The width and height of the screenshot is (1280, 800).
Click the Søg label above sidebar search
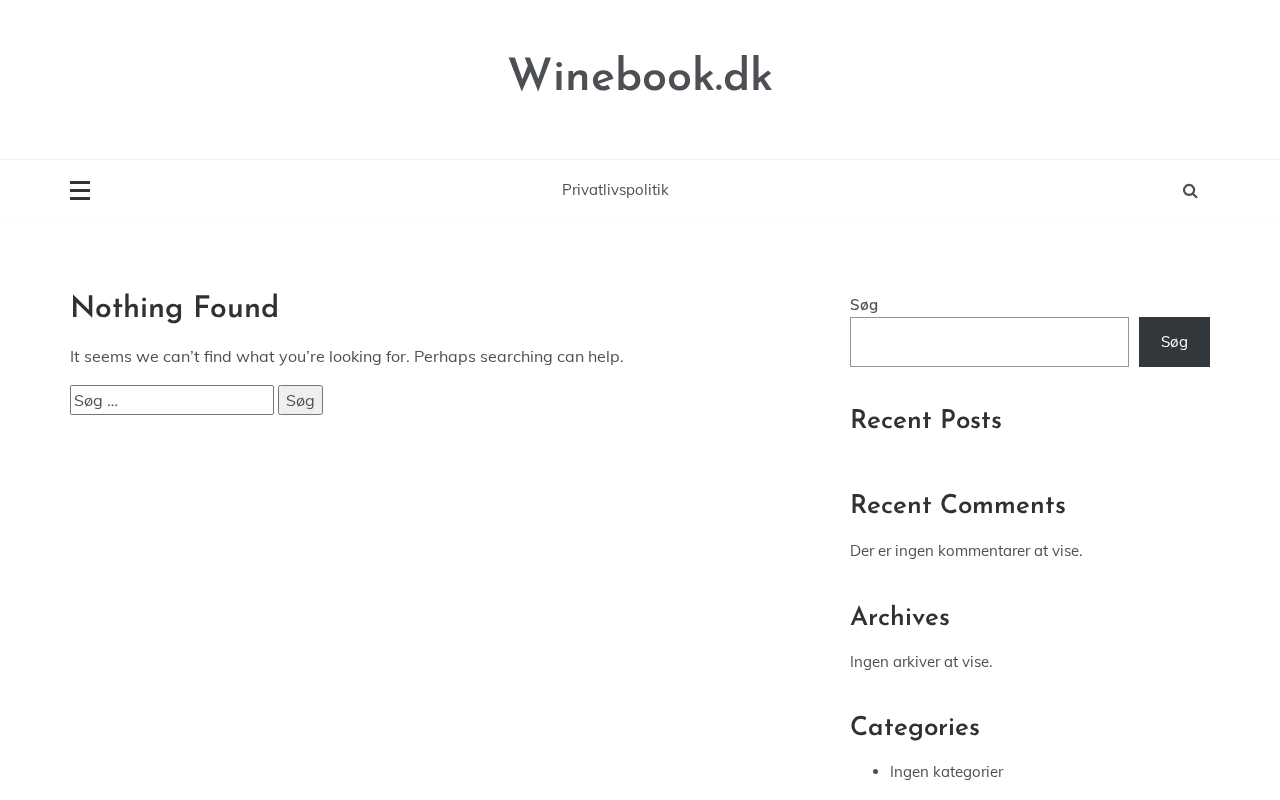click(864, 305)
